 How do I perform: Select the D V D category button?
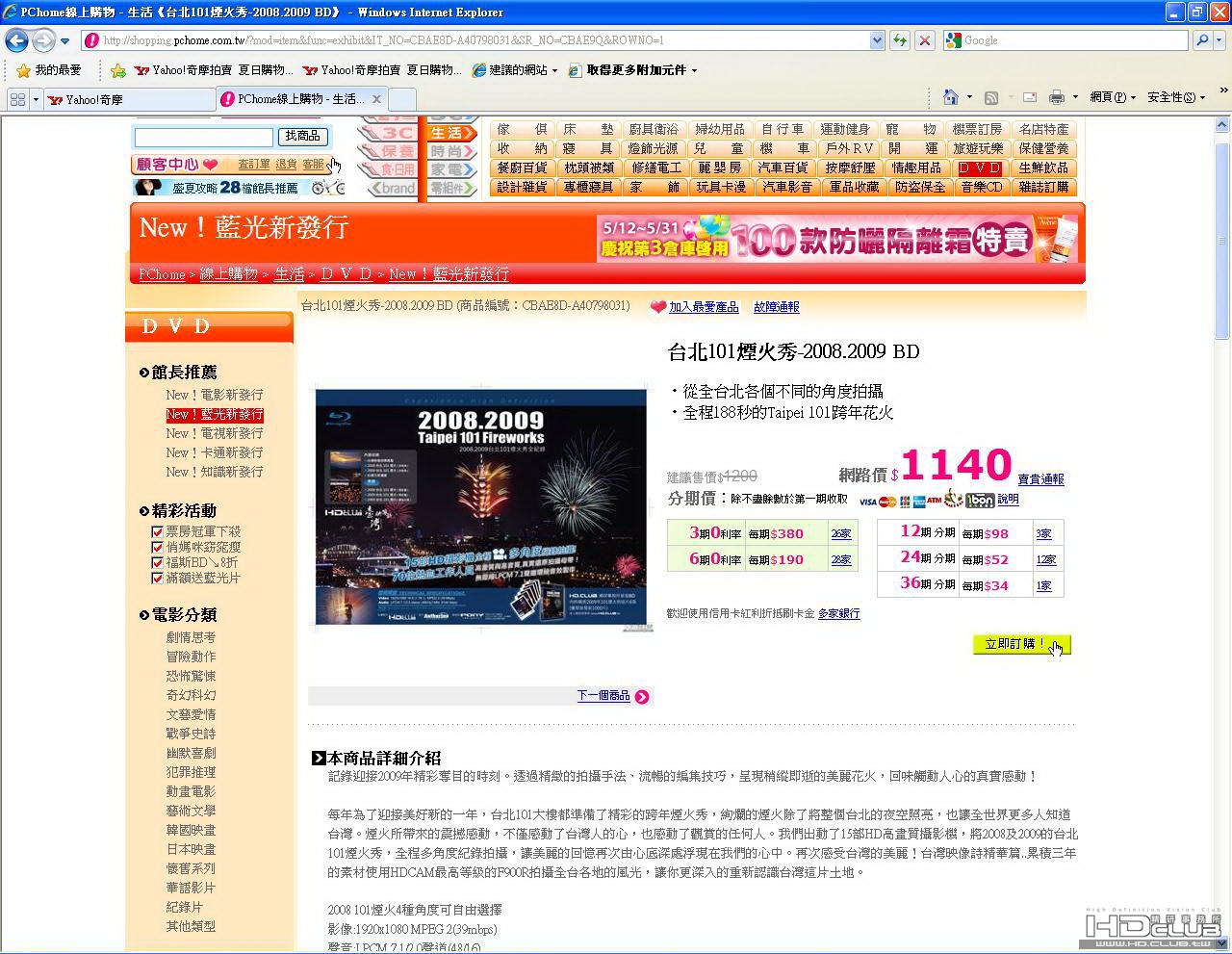[981, 168]
